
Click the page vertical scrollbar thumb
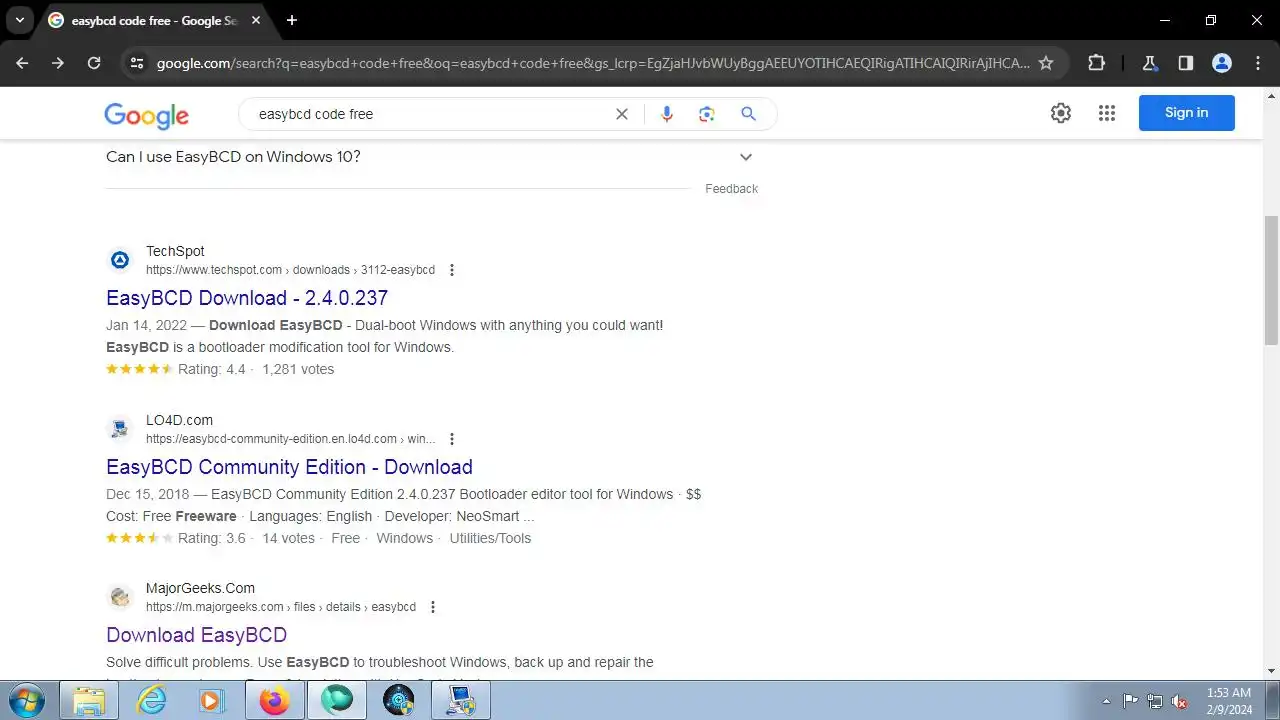pos(1272,280)
